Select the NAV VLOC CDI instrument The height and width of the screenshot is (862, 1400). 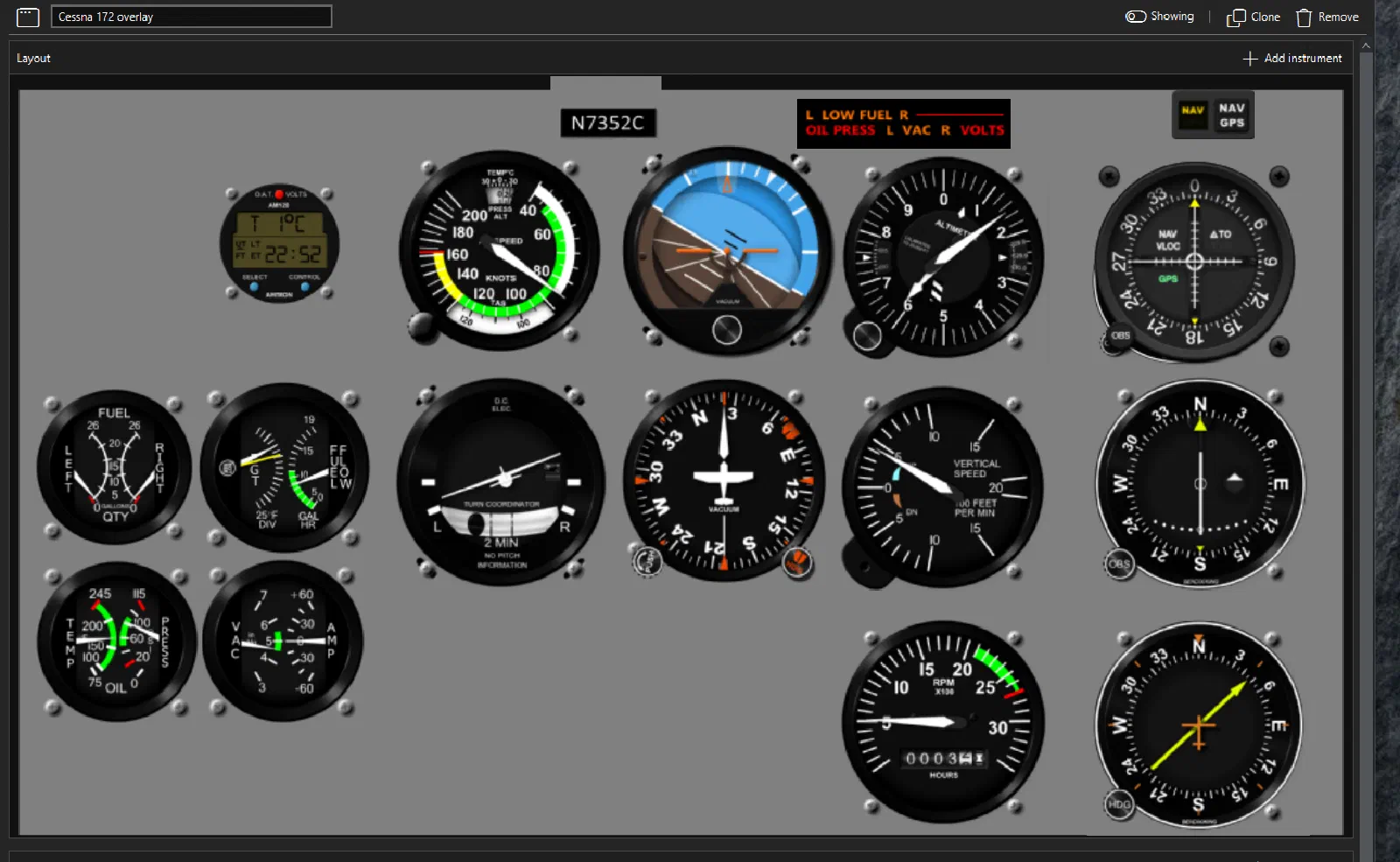click(1194, 261)
